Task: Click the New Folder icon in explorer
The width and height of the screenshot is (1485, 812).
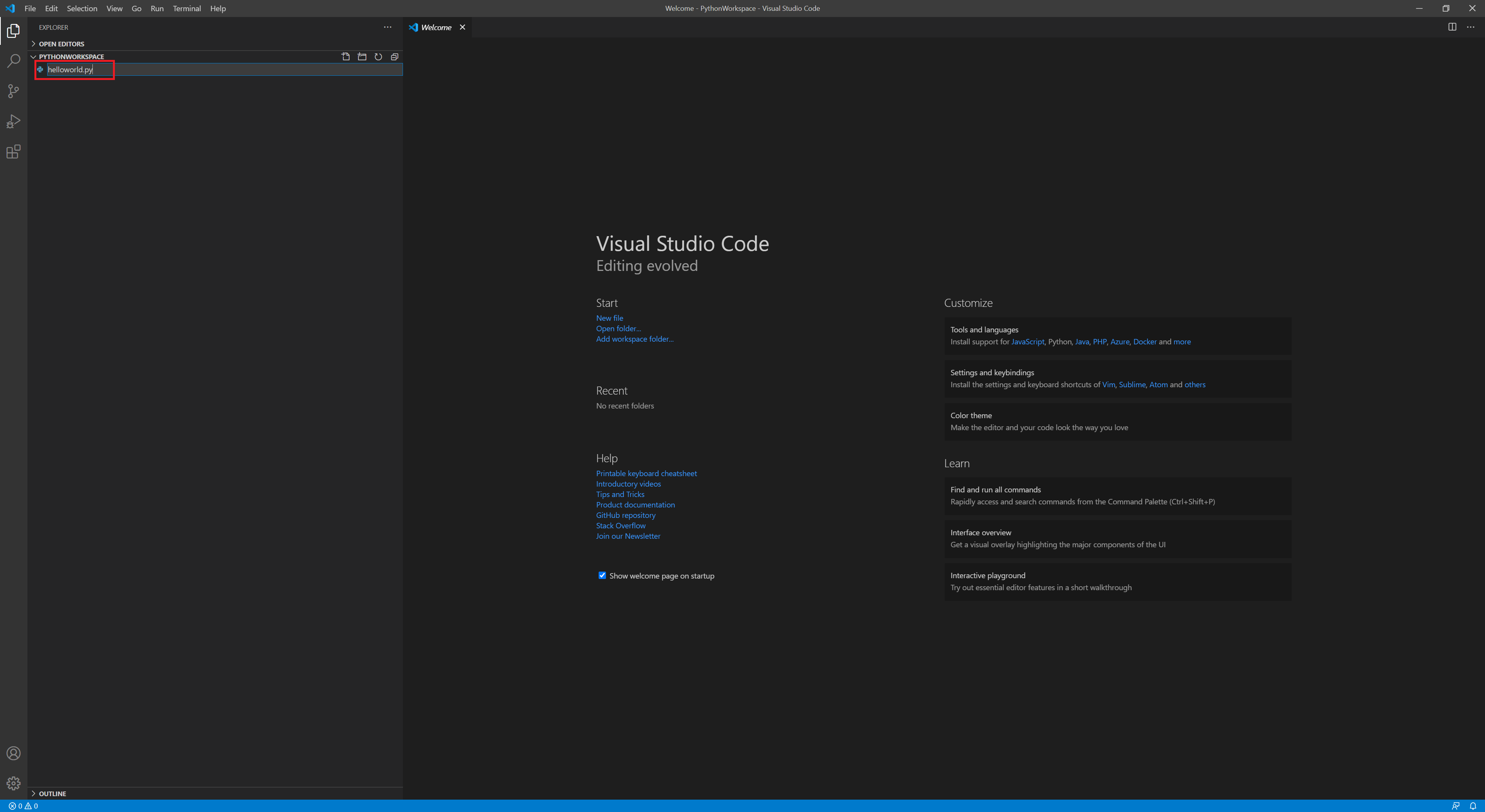Action: click(x=362, y=56)
